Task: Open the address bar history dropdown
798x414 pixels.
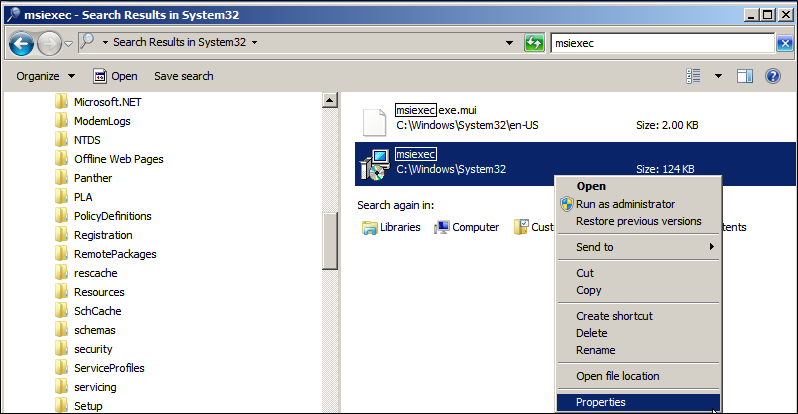Action: coord(509,43)
